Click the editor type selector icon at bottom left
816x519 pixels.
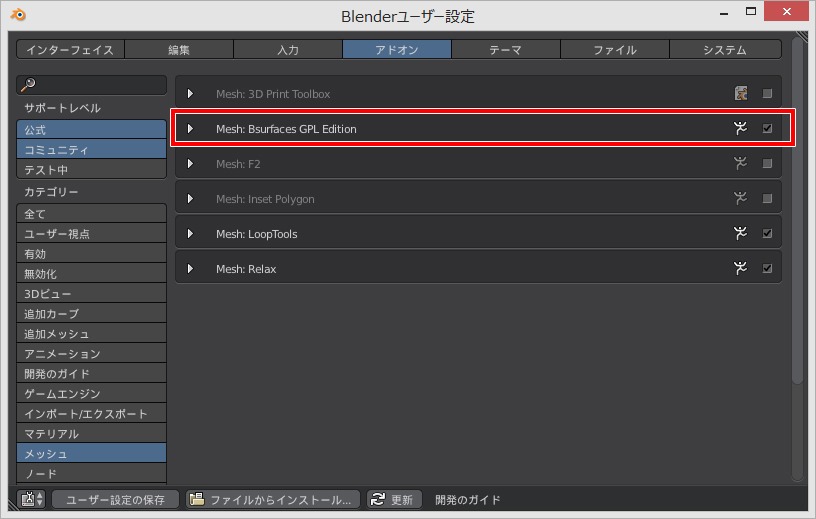coord(32,499)
